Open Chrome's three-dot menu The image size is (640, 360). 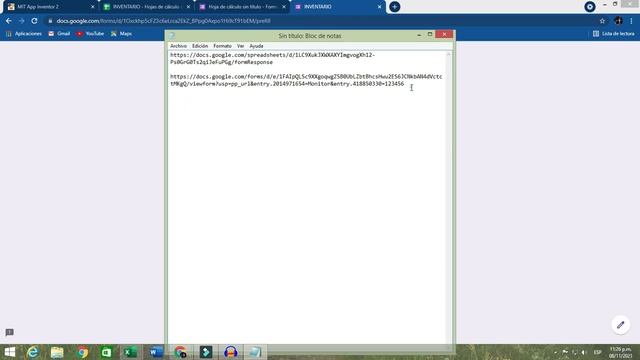coord(631,21)
